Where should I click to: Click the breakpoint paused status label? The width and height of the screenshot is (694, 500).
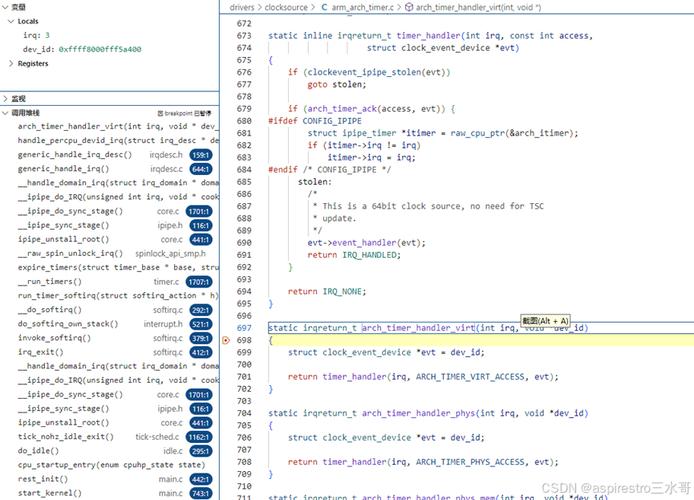coord(185,113)
